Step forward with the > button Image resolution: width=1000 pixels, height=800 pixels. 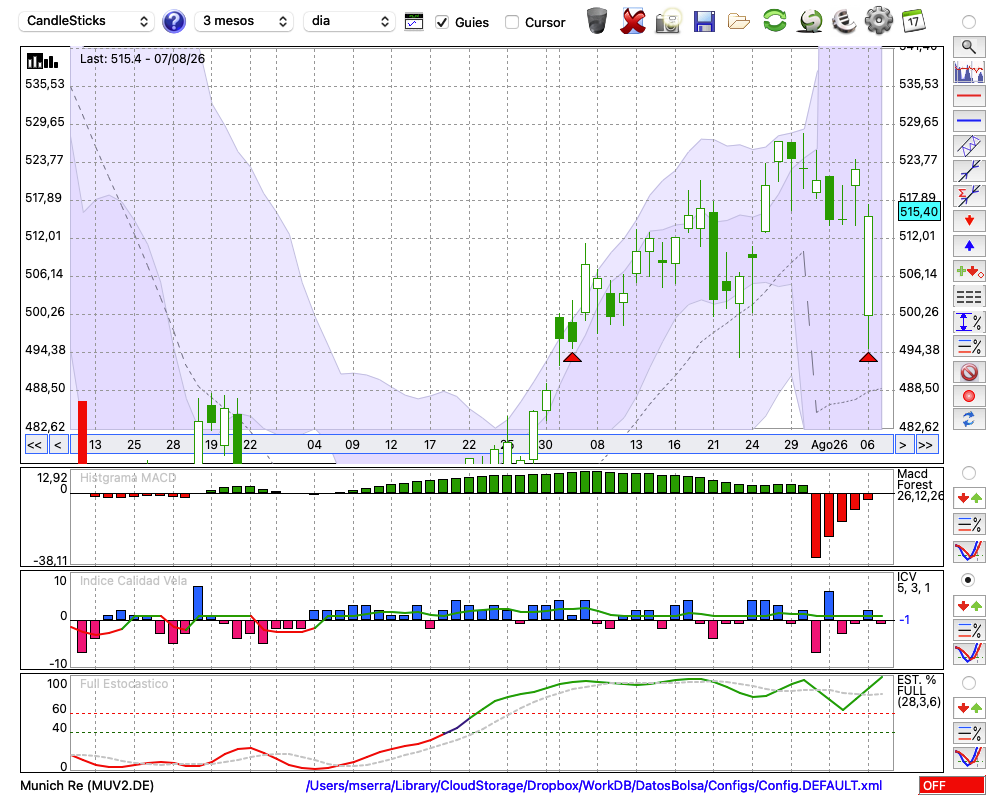902,445
